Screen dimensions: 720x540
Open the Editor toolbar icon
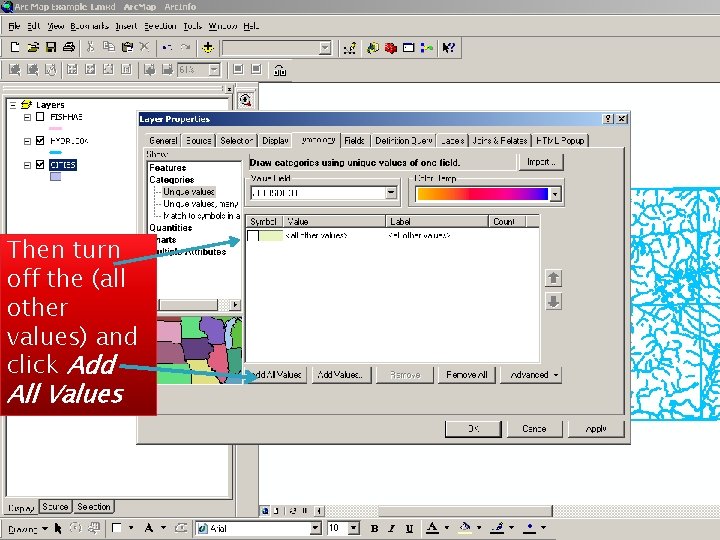pyautogui.click(x=349, y=48)
